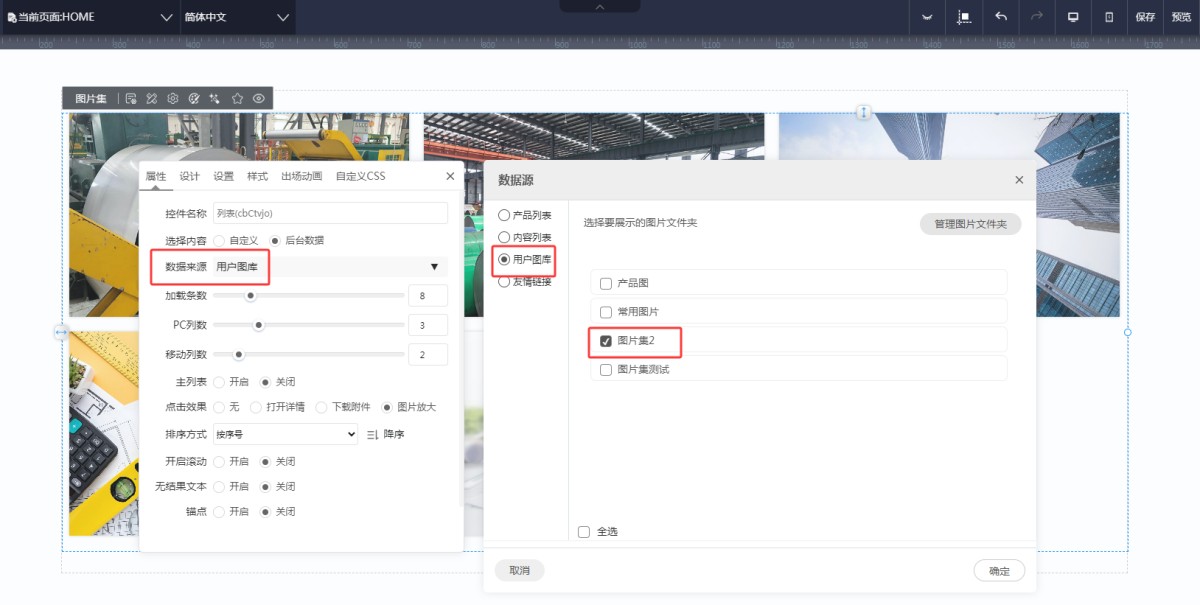Screen dimensions: 1200x605
Task: Click the star favorite icon in 图片集 toolbar
Action: click(237, 98)
